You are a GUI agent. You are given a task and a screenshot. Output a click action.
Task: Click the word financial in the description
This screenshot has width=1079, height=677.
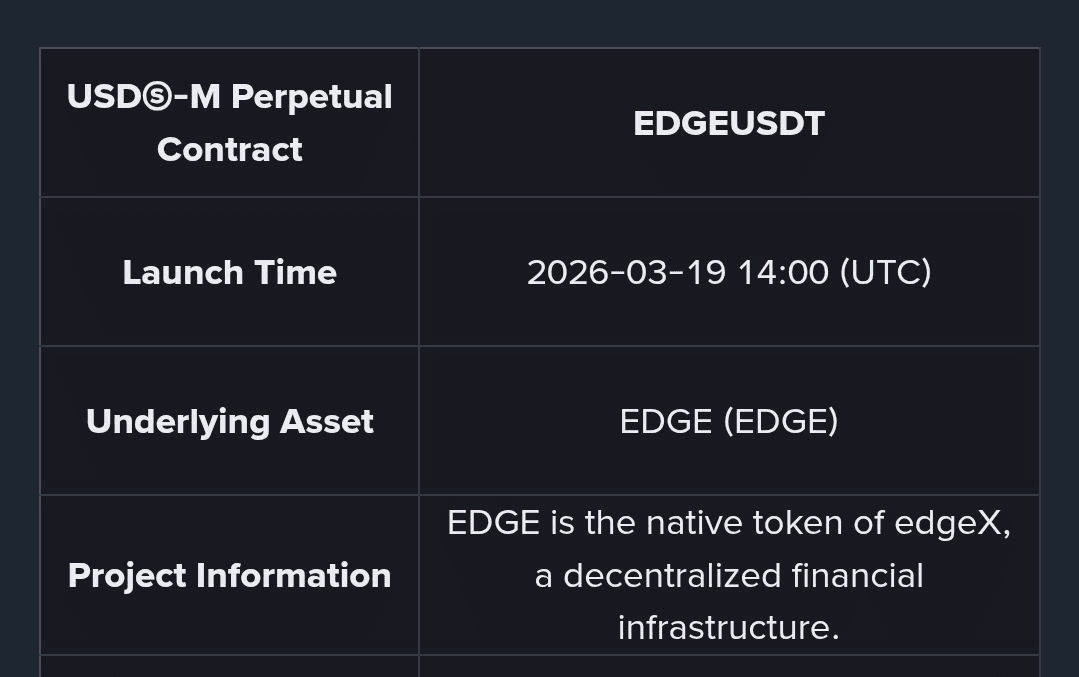click(x=858, y=576)
